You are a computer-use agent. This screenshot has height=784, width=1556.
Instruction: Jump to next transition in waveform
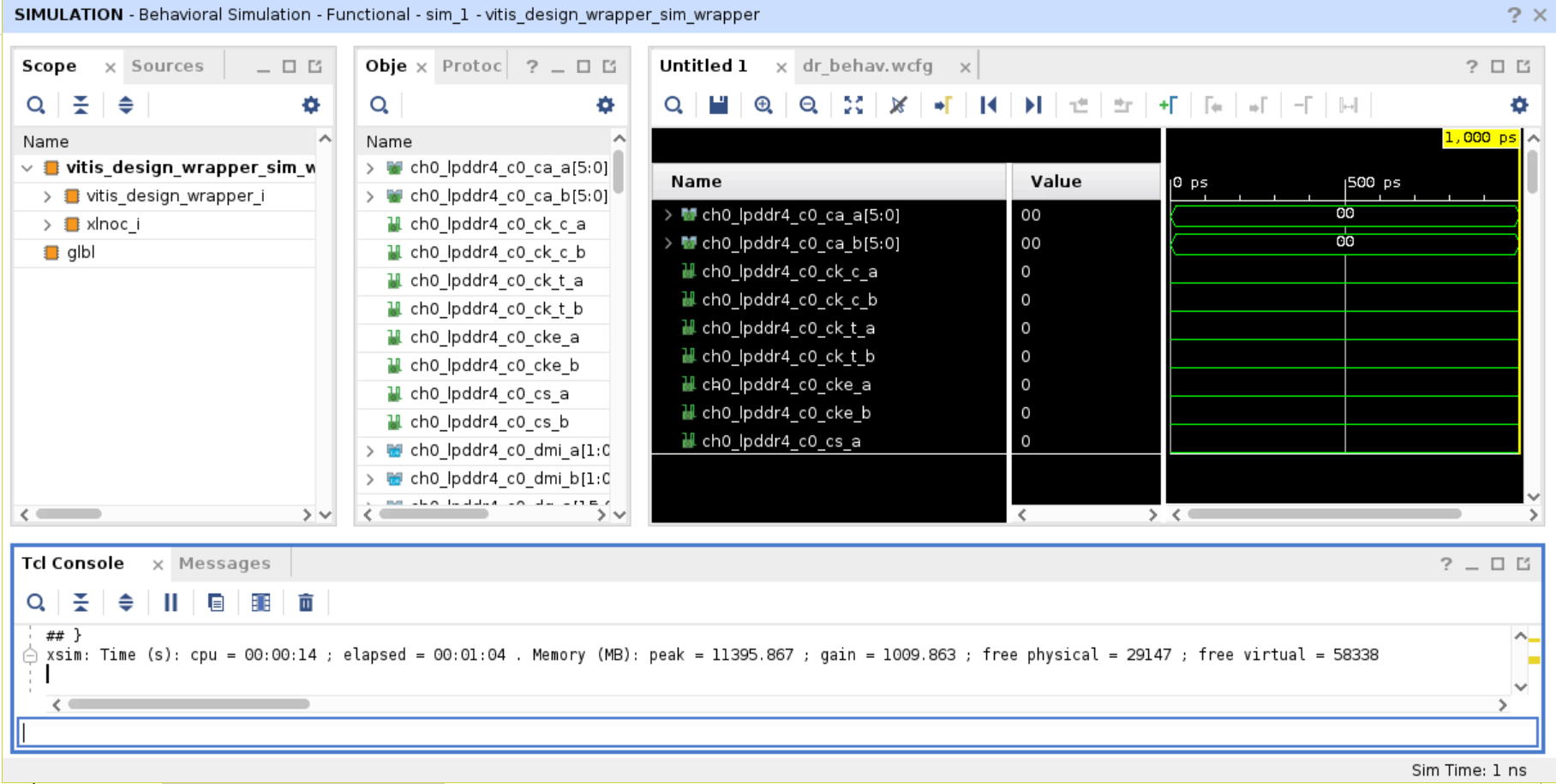tap(1033, 105)
